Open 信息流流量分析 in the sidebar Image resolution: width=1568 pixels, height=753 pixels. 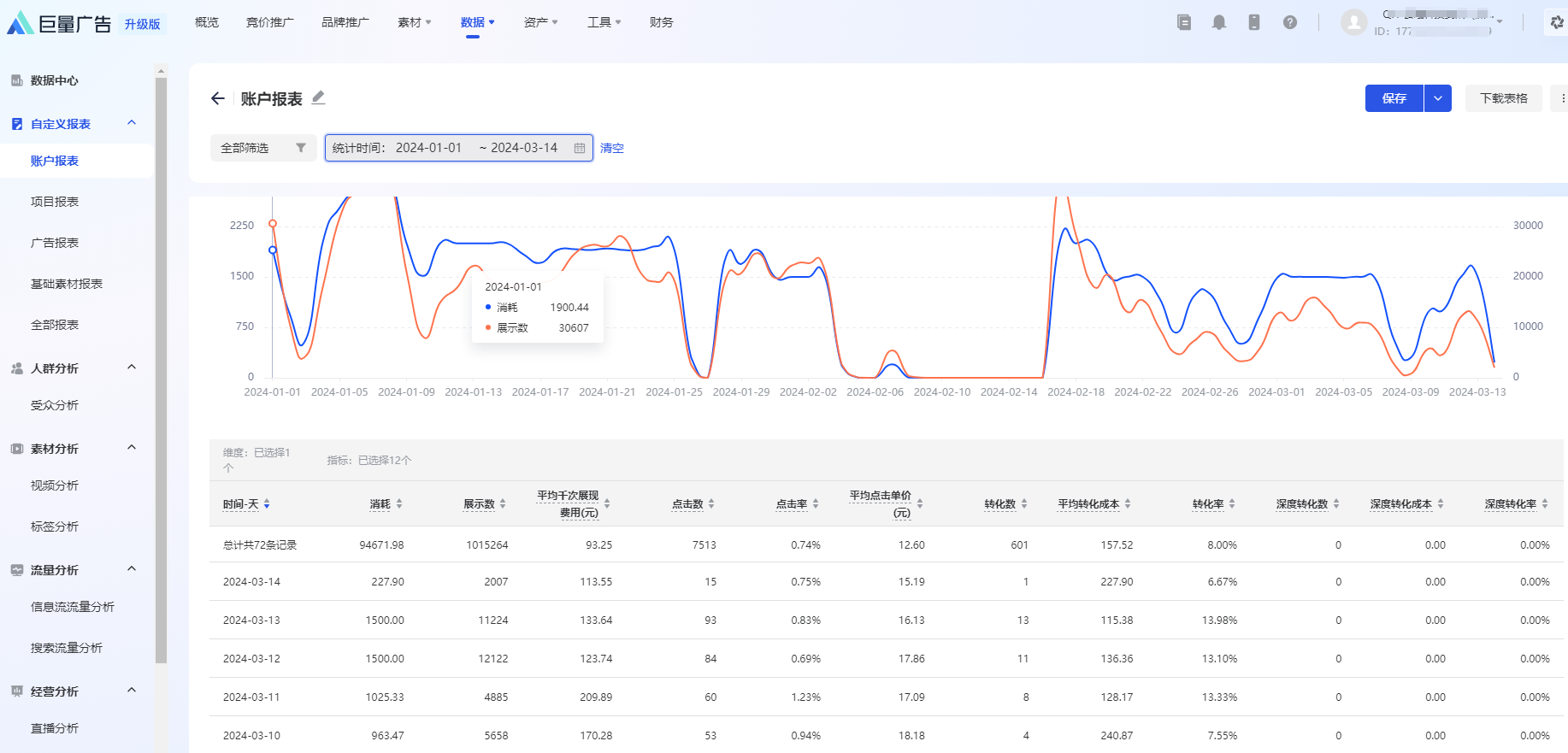pyautogui.click(x=73, y=607)
